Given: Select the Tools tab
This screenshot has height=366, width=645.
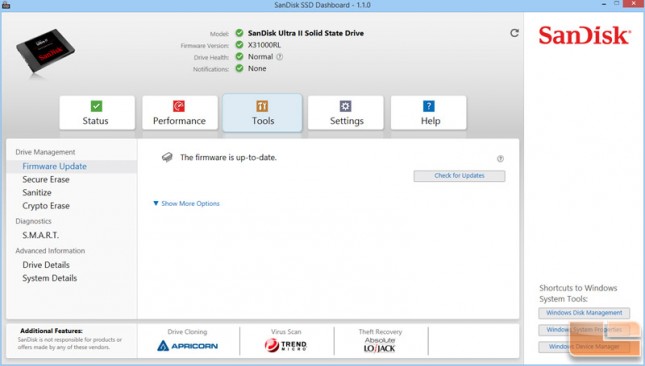Looking at the screenshot, I should coord(262,113).
